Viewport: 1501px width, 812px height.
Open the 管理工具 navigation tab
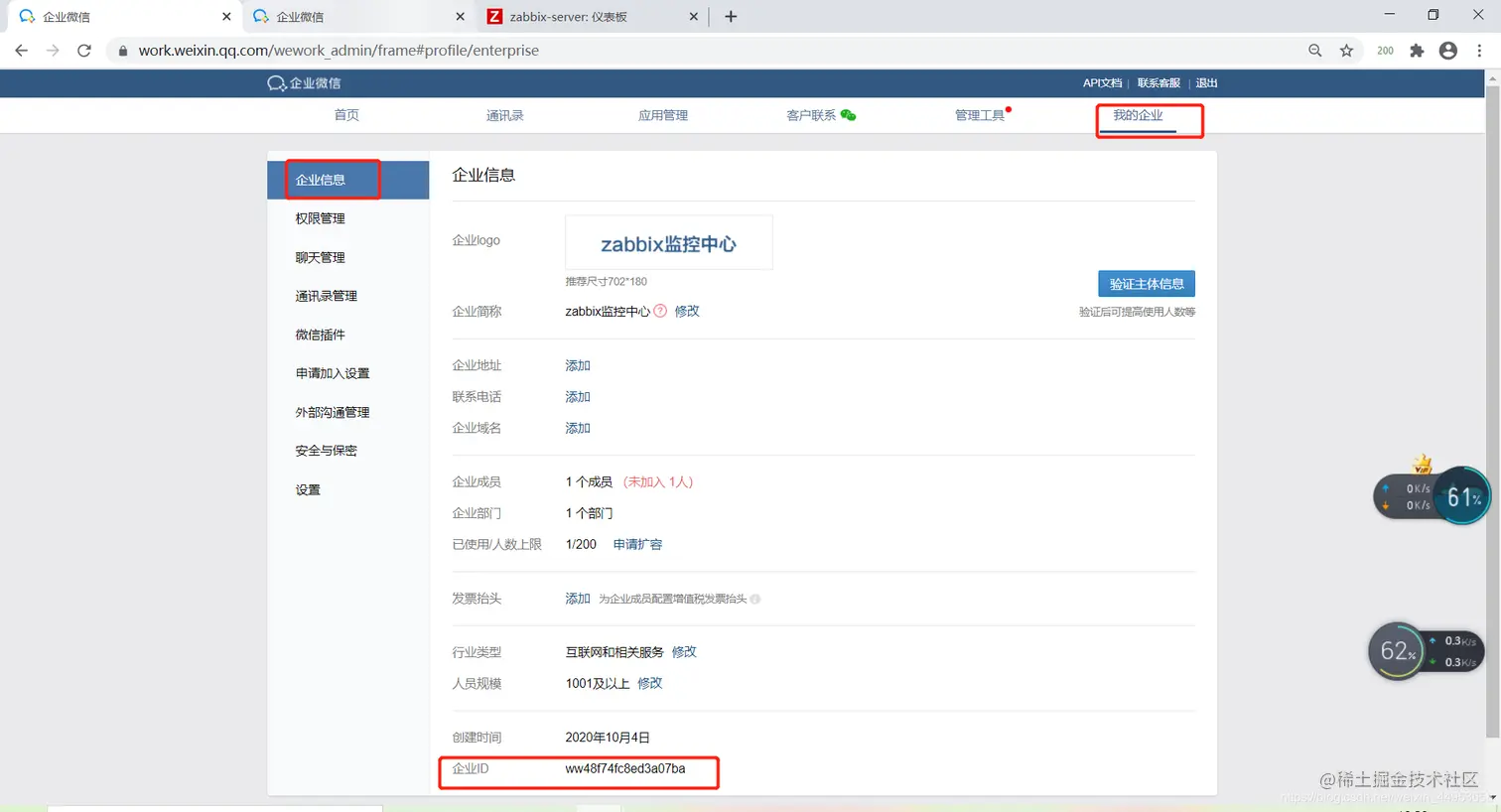pos(980,115)
